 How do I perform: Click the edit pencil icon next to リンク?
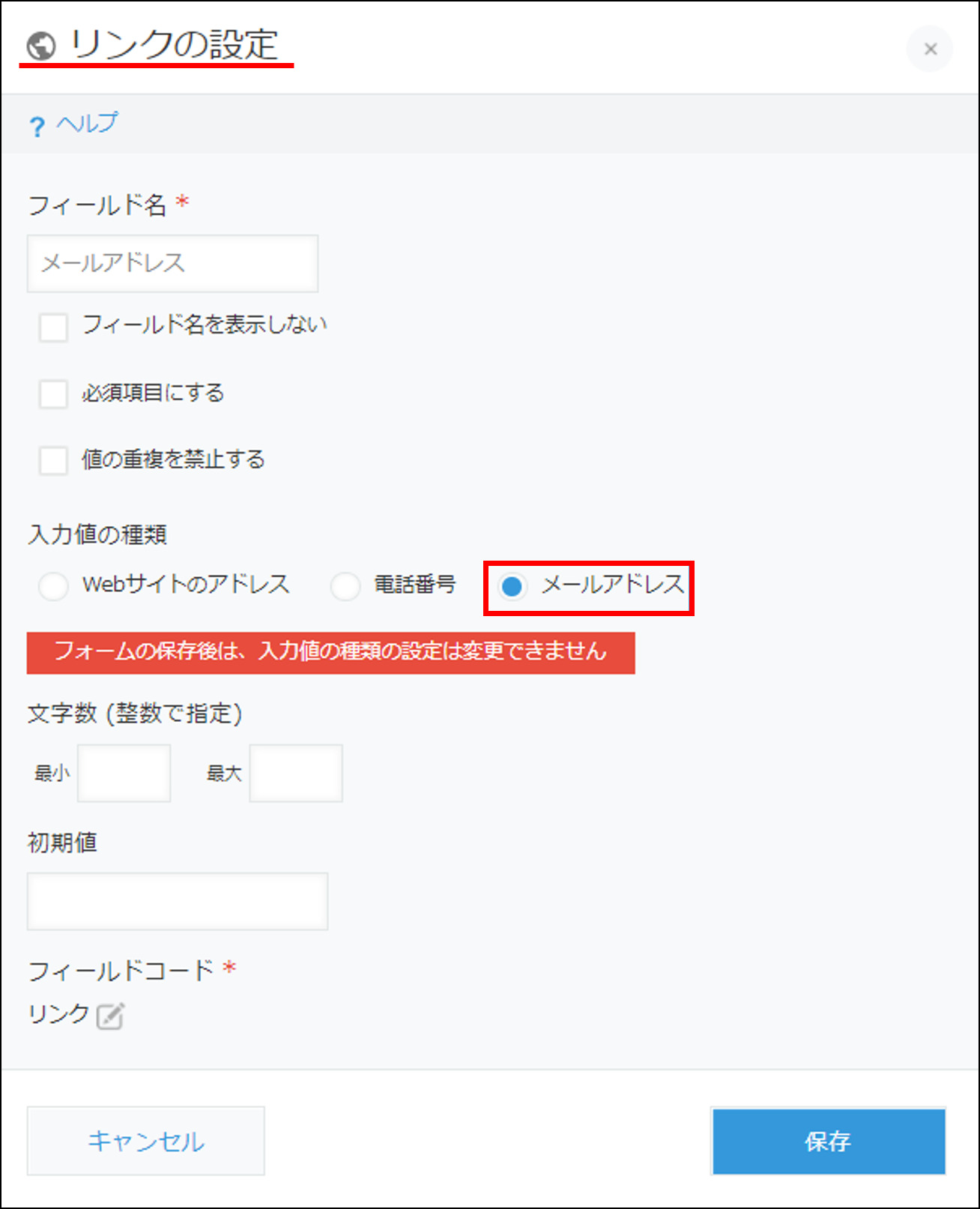pyautogui.click(x=110, y=1016)
